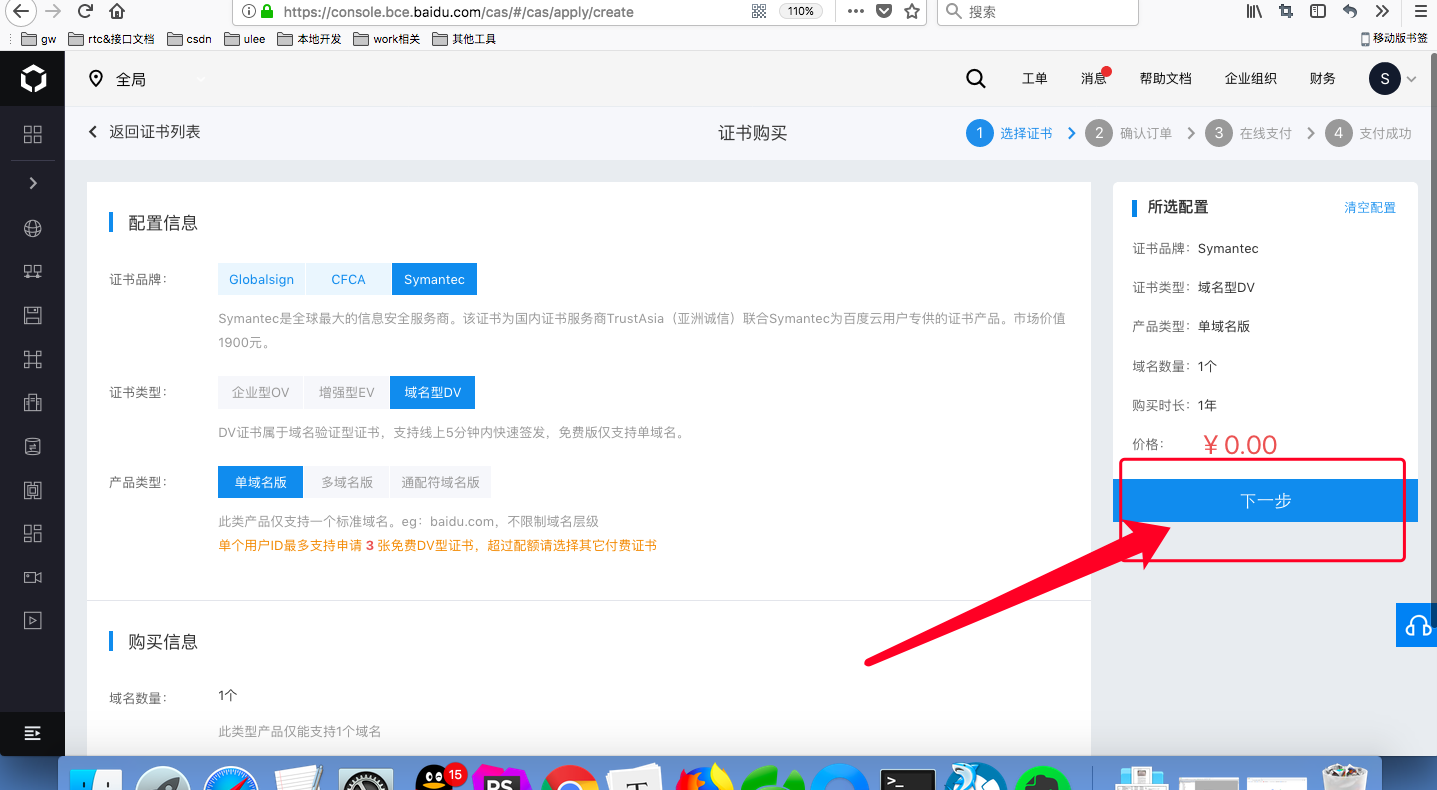This screenshot has height=790, width=1437.
Task: Open 企业组织 in top navigation
Action: pyautogui.click(x=1251, y=79)
